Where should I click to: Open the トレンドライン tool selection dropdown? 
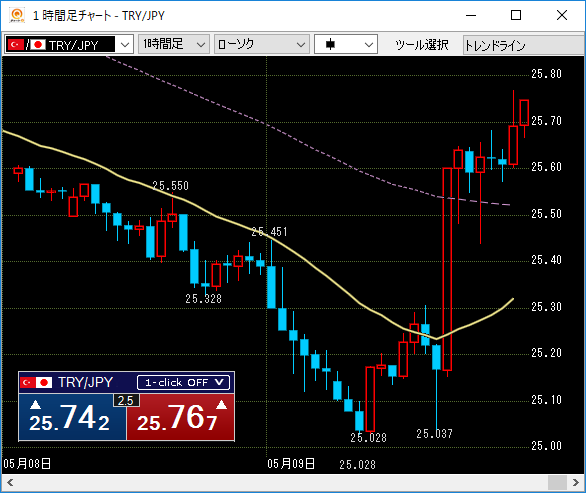pos(524,45)
